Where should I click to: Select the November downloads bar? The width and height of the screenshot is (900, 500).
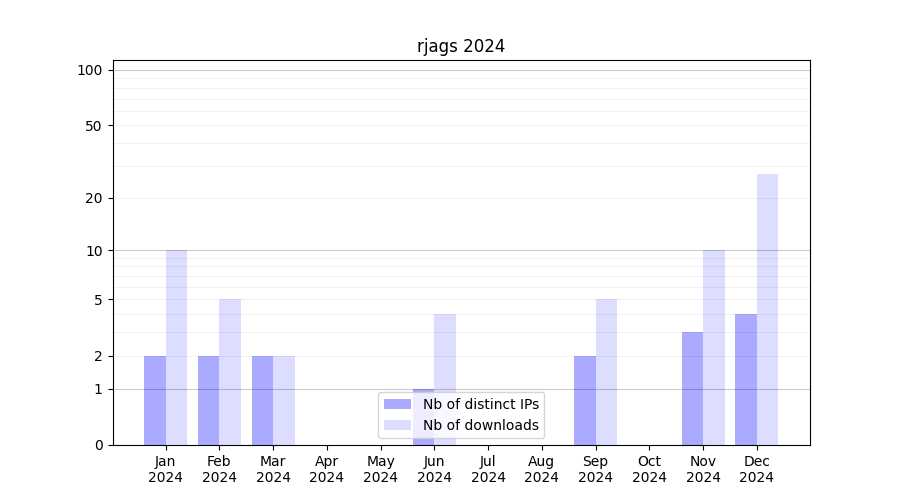coord(714,347)
